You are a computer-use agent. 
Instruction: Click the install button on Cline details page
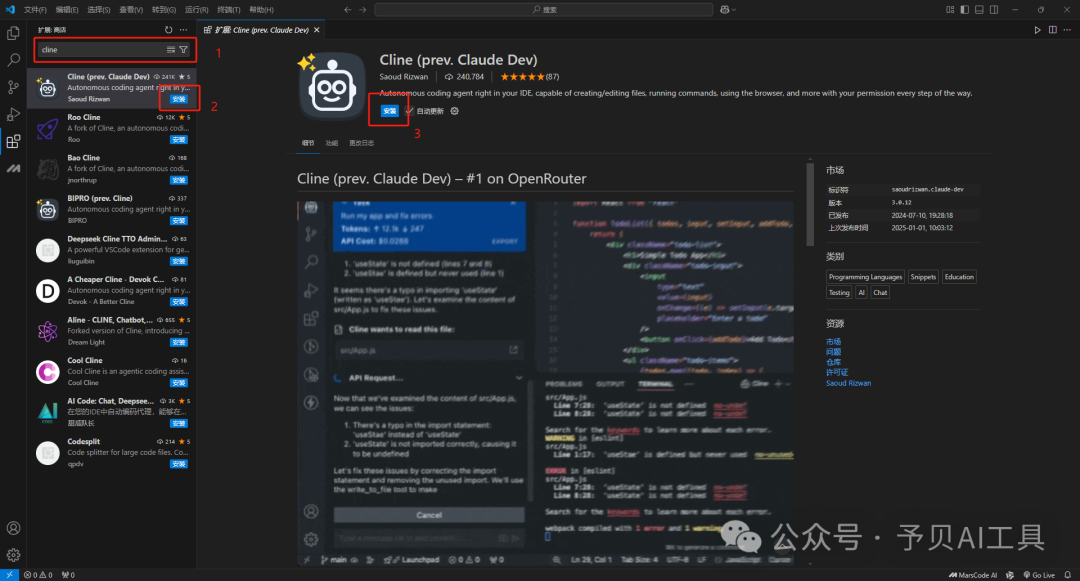point(389,111)
